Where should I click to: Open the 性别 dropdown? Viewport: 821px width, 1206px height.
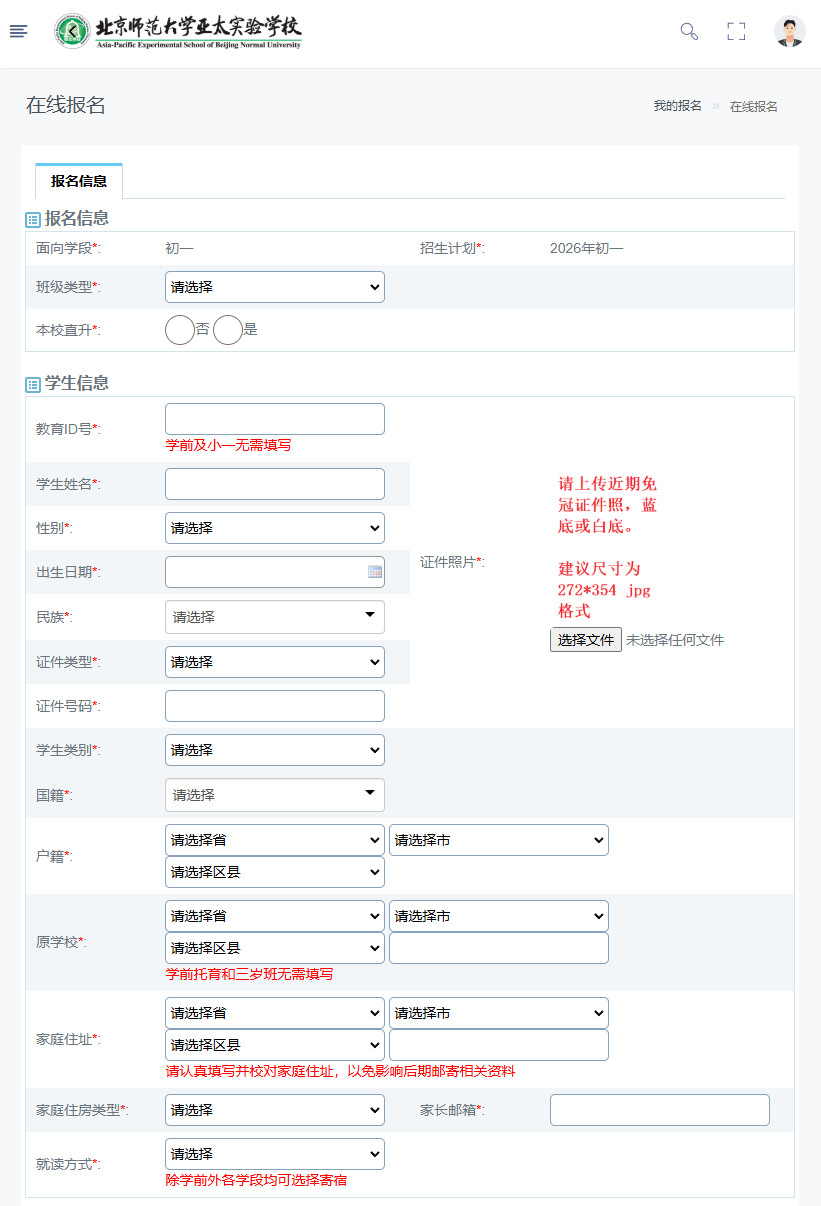coord(274,528)
